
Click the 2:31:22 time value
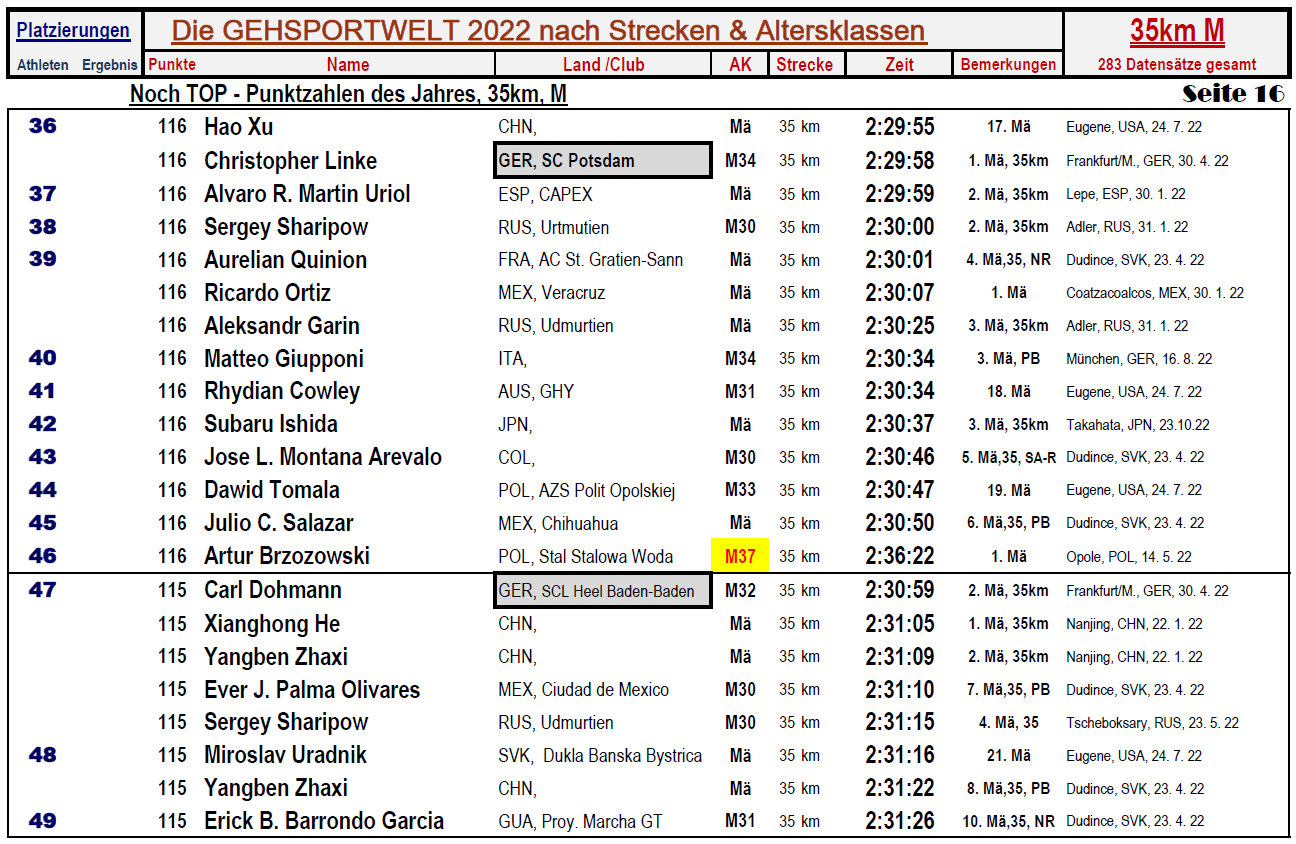(900, 788)
